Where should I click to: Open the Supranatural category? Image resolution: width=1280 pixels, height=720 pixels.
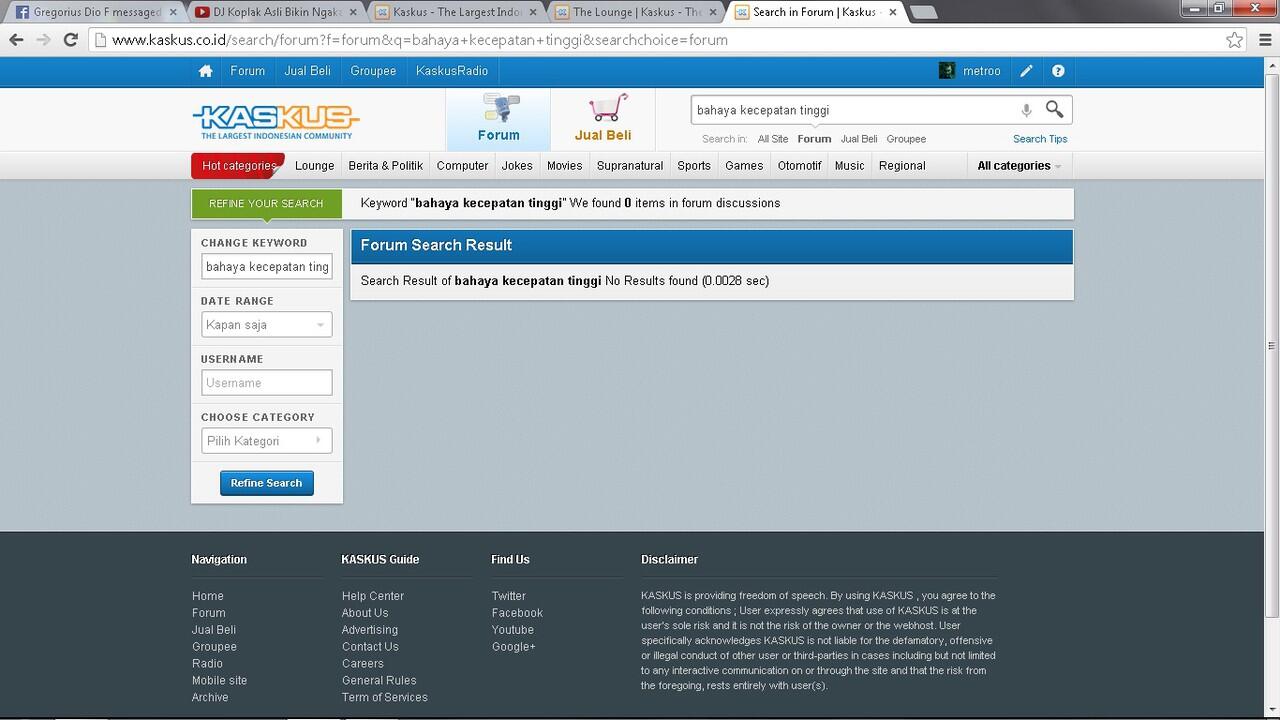(630, 166)
